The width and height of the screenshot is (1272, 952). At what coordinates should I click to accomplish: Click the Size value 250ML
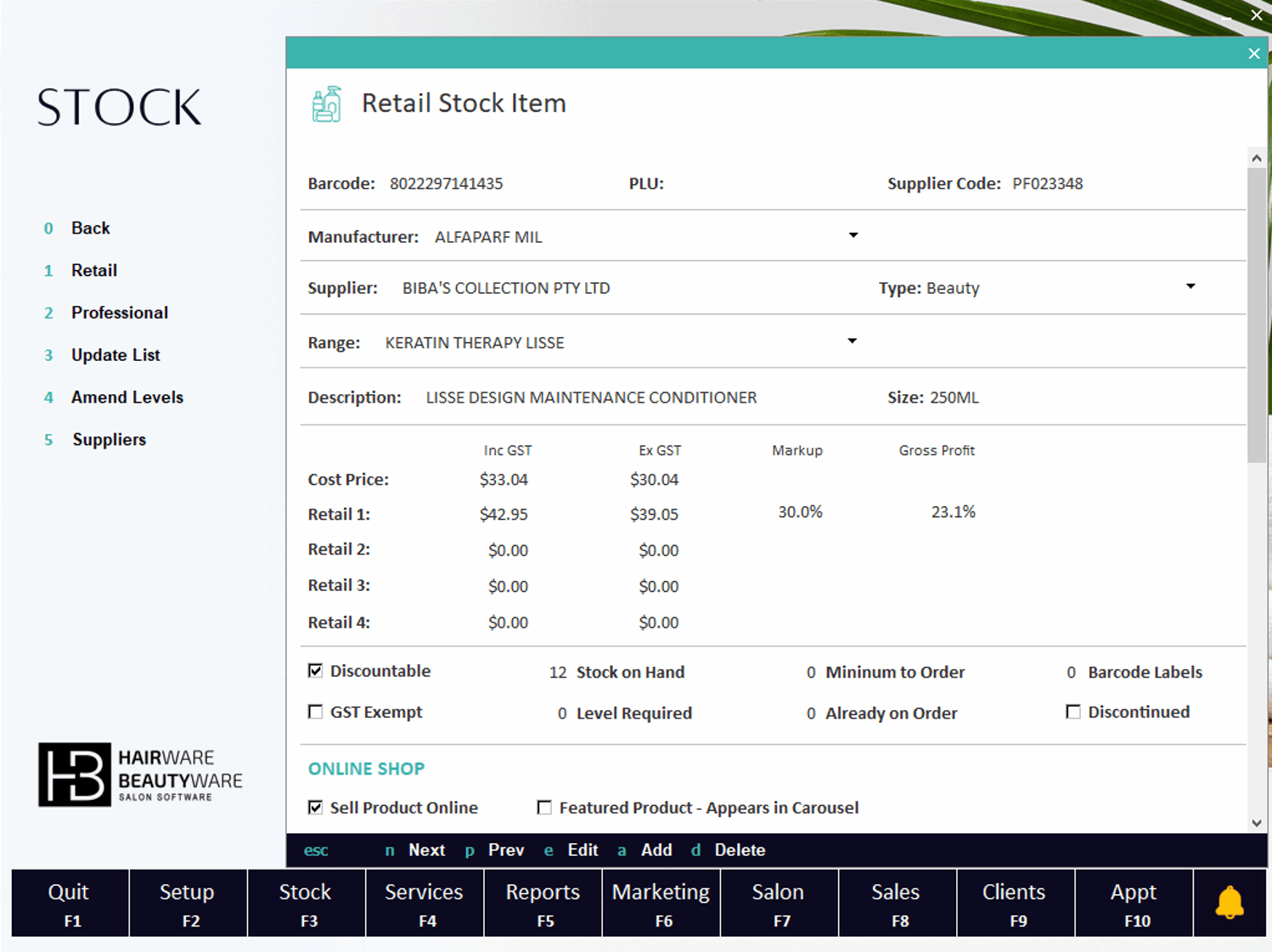tap(954, 397)
